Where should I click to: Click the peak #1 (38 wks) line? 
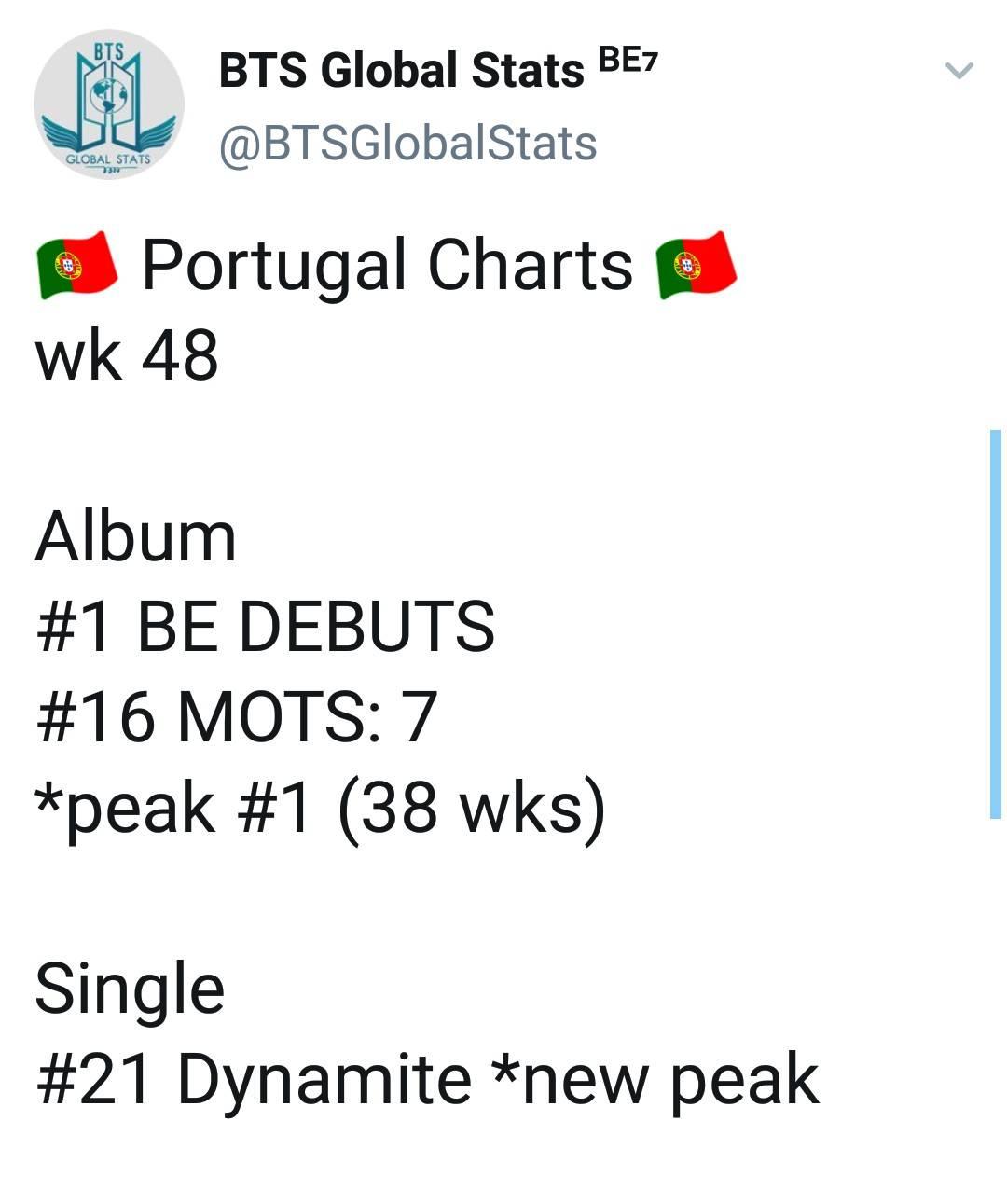click(x=320, y=808)
